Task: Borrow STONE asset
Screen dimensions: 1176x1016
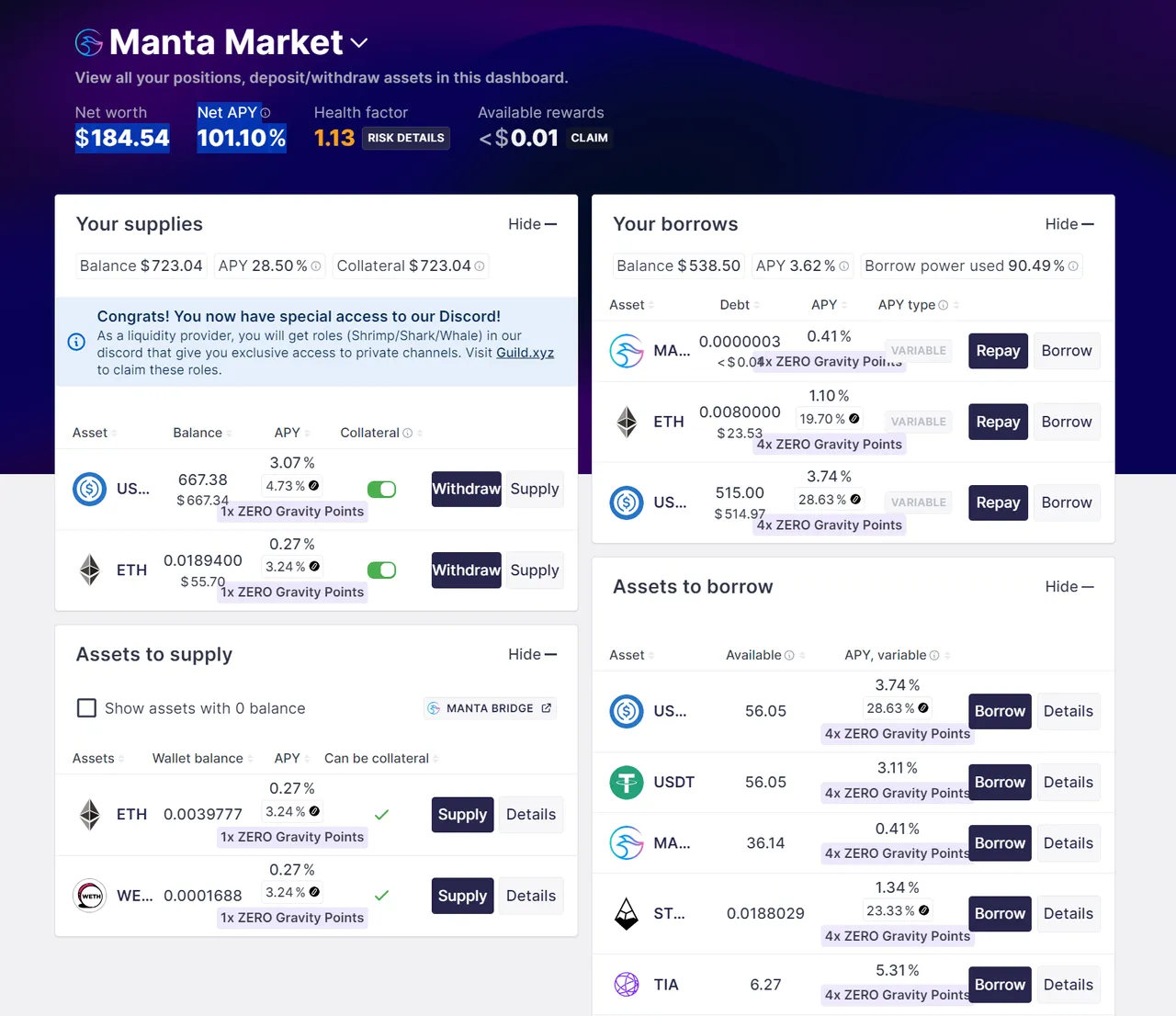Action: click(1000, 914)
